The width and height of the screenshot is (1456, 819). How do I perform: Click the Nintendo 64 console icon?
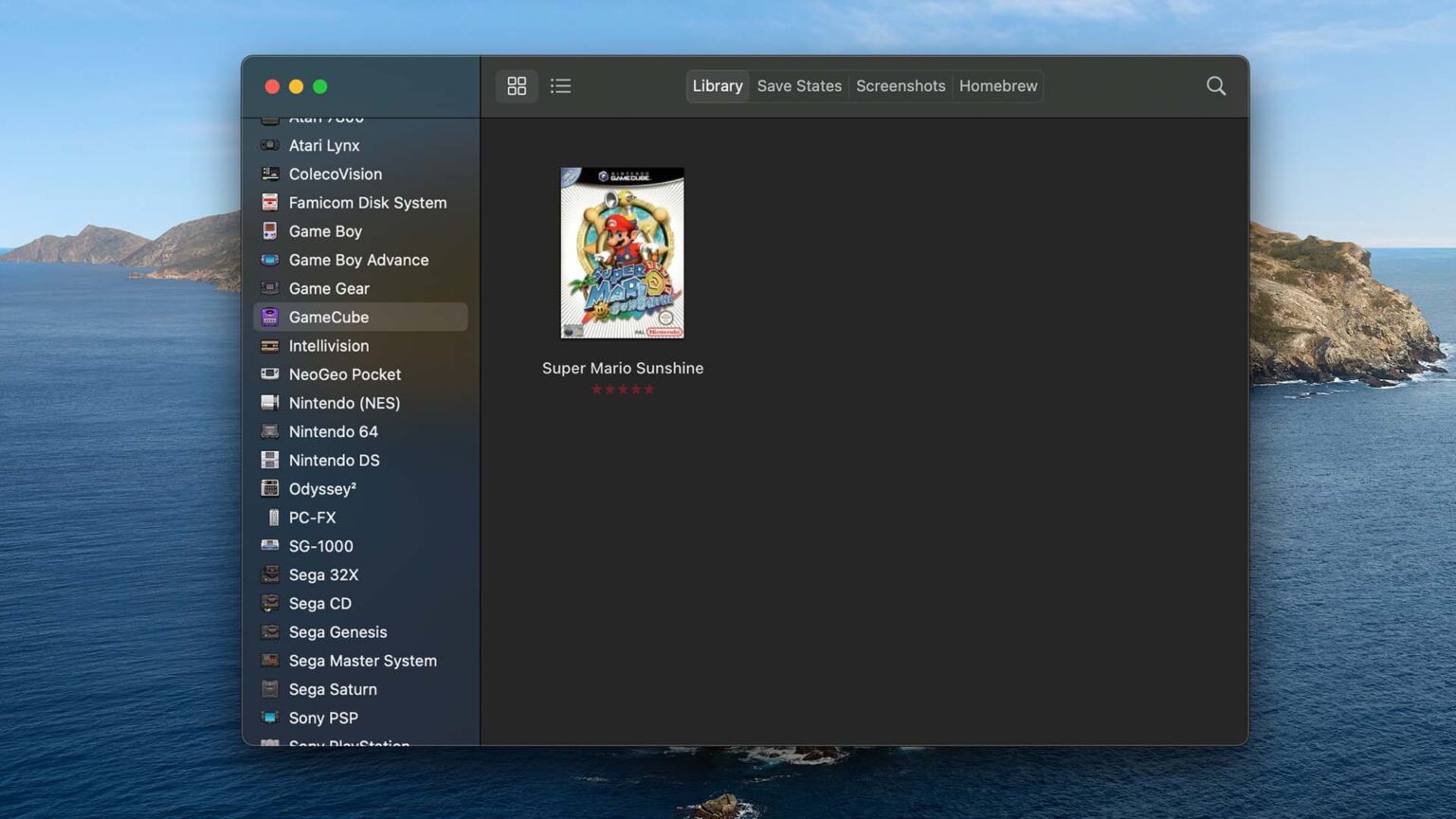270,432
